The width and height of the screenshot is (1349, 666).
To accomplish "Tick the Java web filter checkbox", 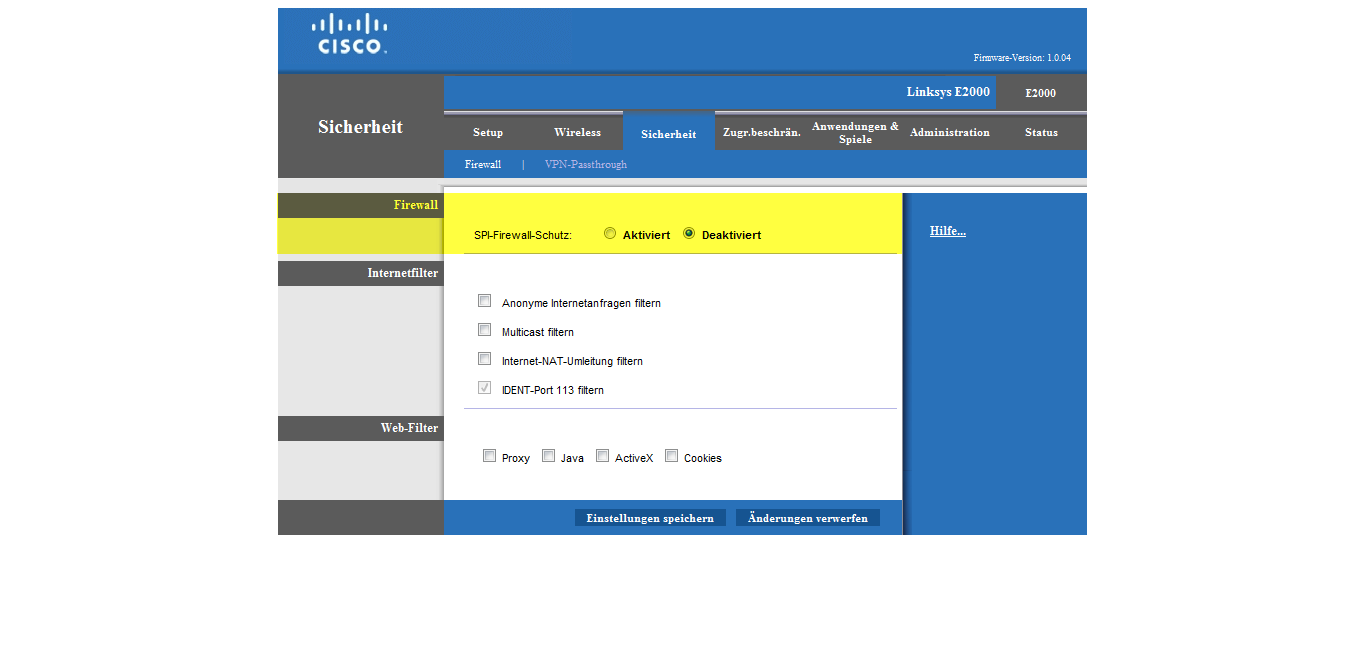I will point(549,456).
